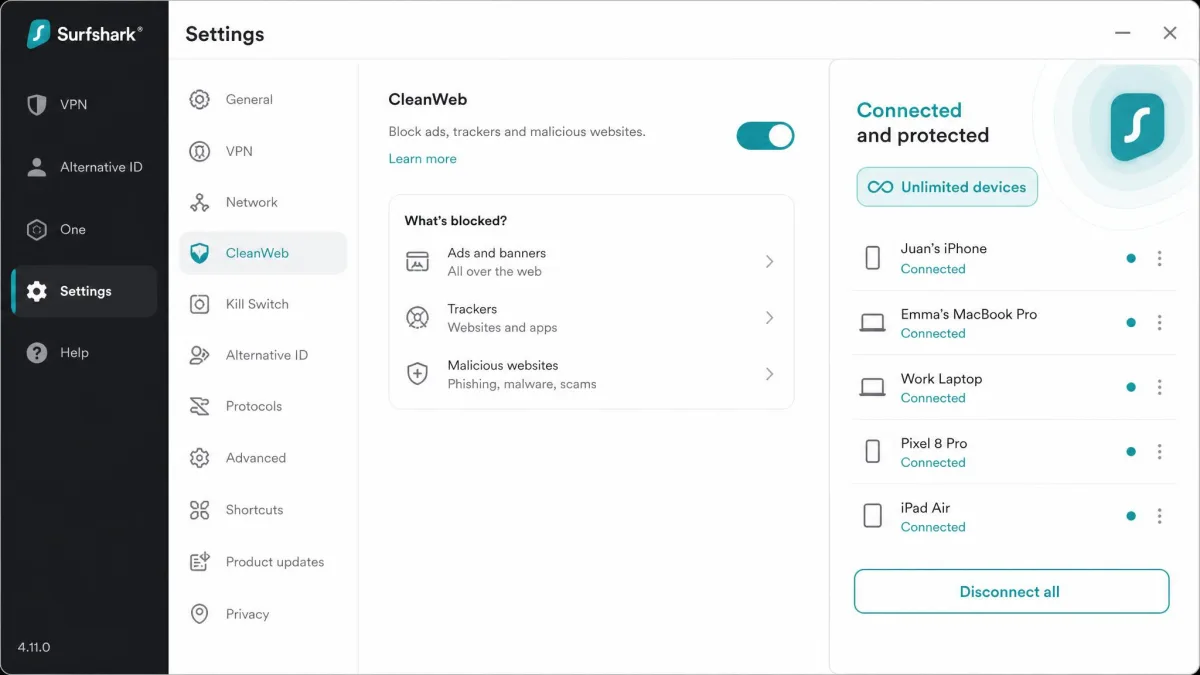Click the Trackers crosshair icon
Viewport: 1200px width, 675px height.
(x=417, y=318)
